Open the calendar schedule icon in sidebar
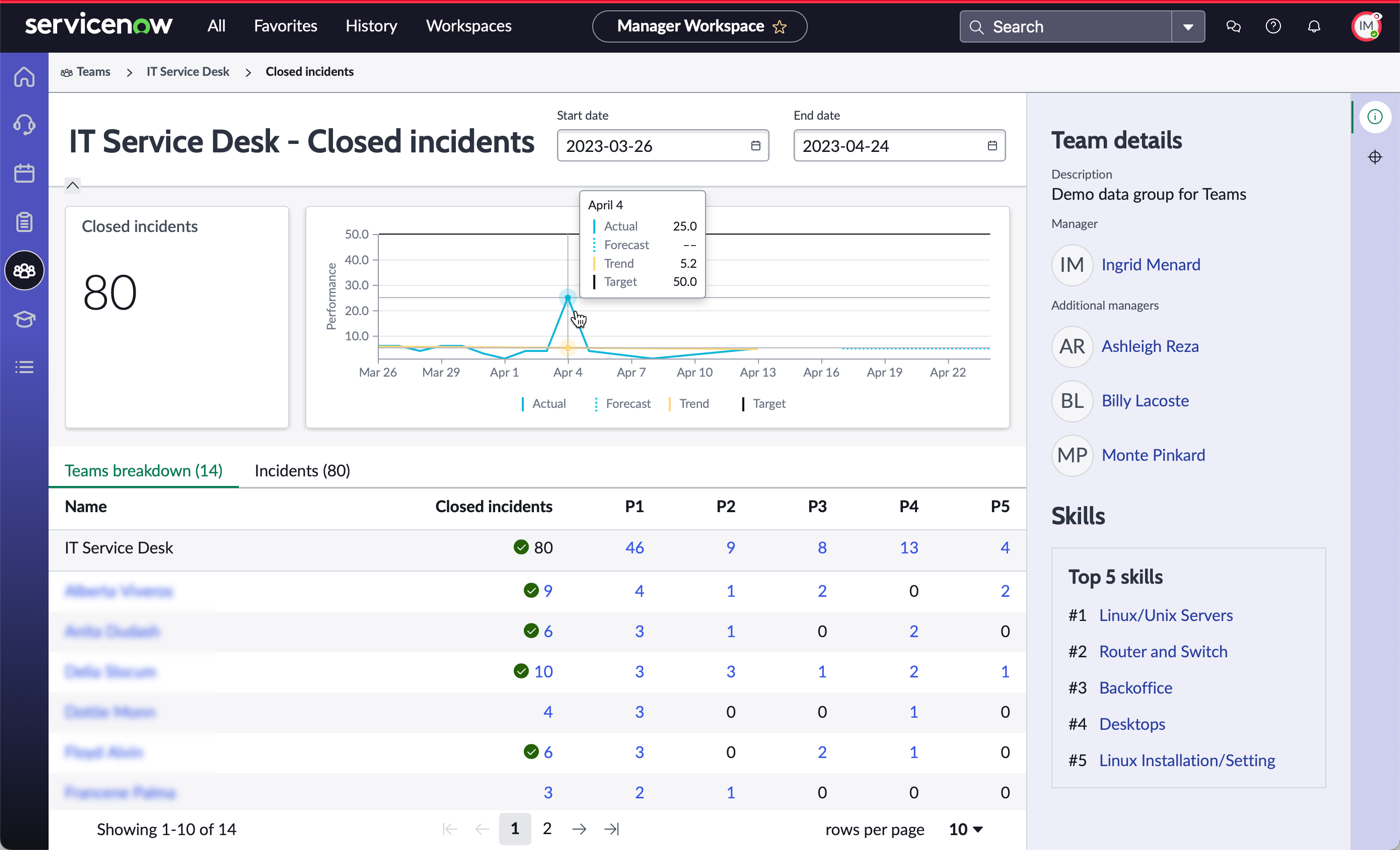1400x850 pixels. tap(24, 173)
